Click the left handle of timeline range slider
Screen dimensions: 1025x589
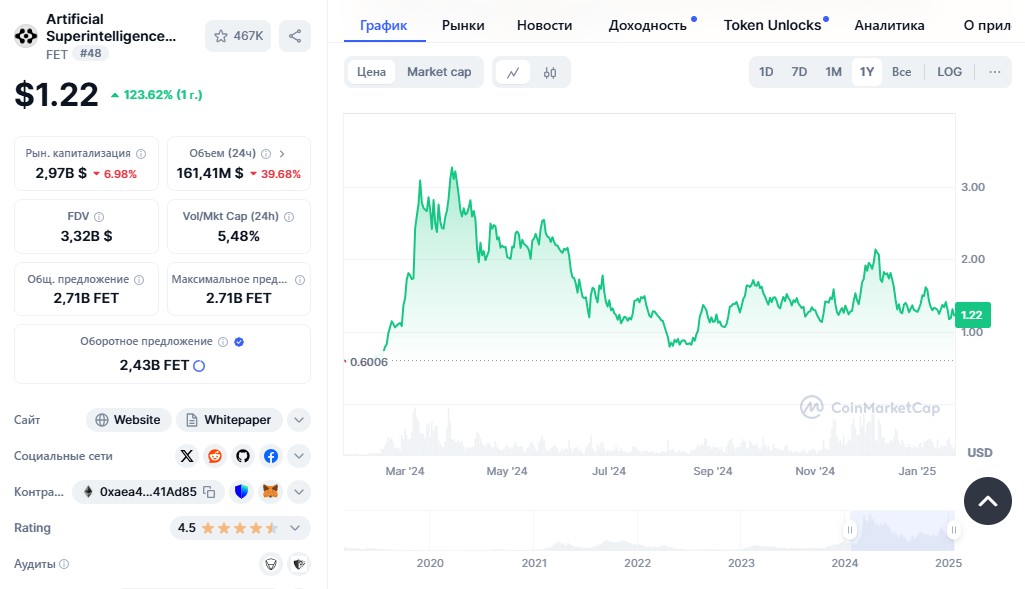click(x=850, y=530)
